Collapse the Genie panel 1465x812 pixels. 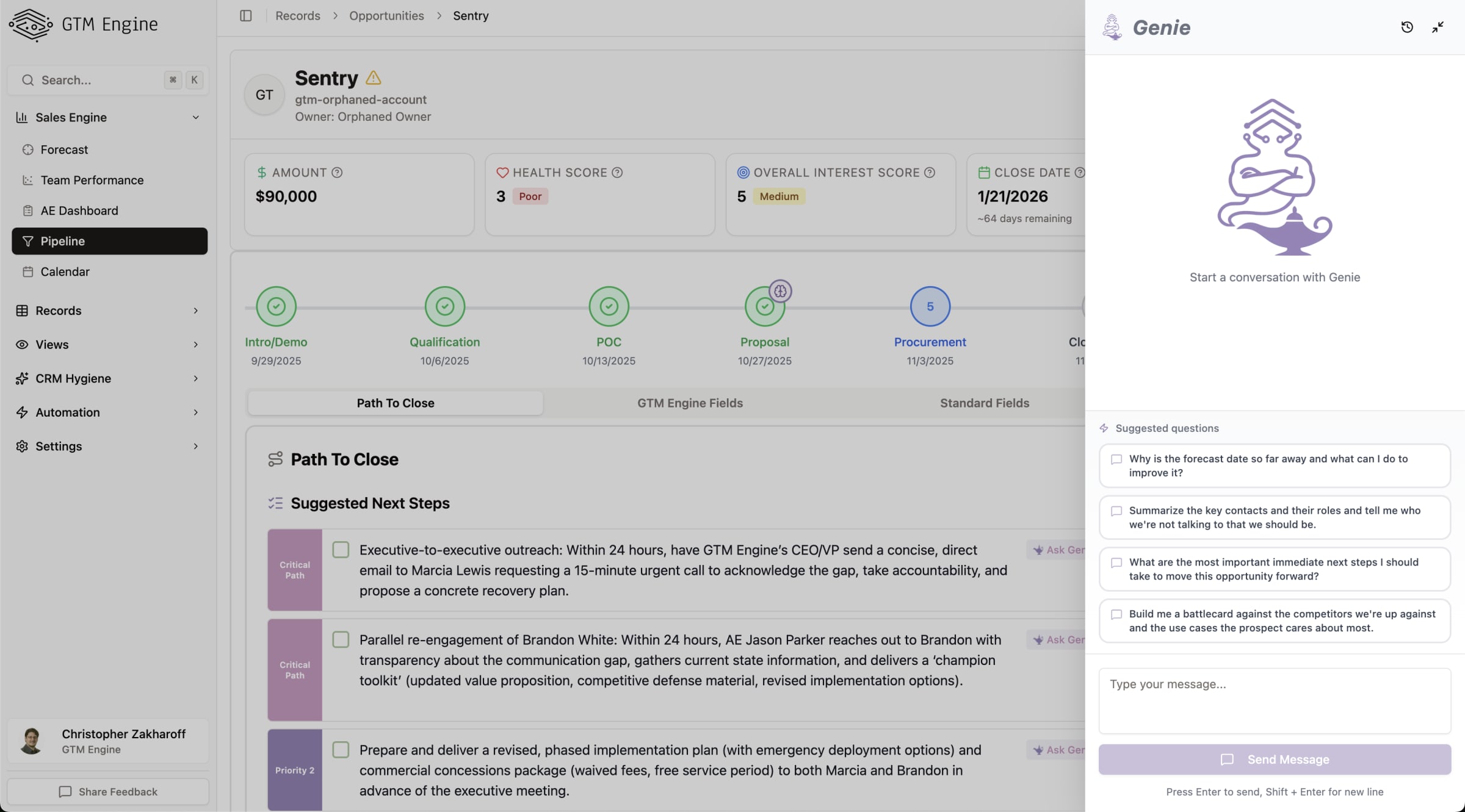point(1438,27)
